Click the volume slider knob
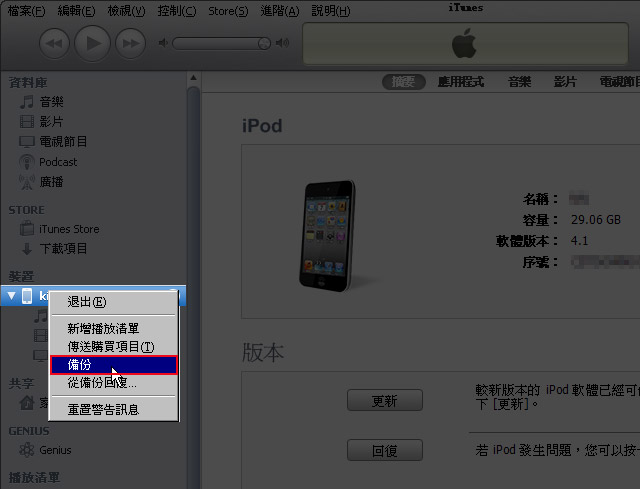This screenshot has height=489, width=640. (264, 43)
